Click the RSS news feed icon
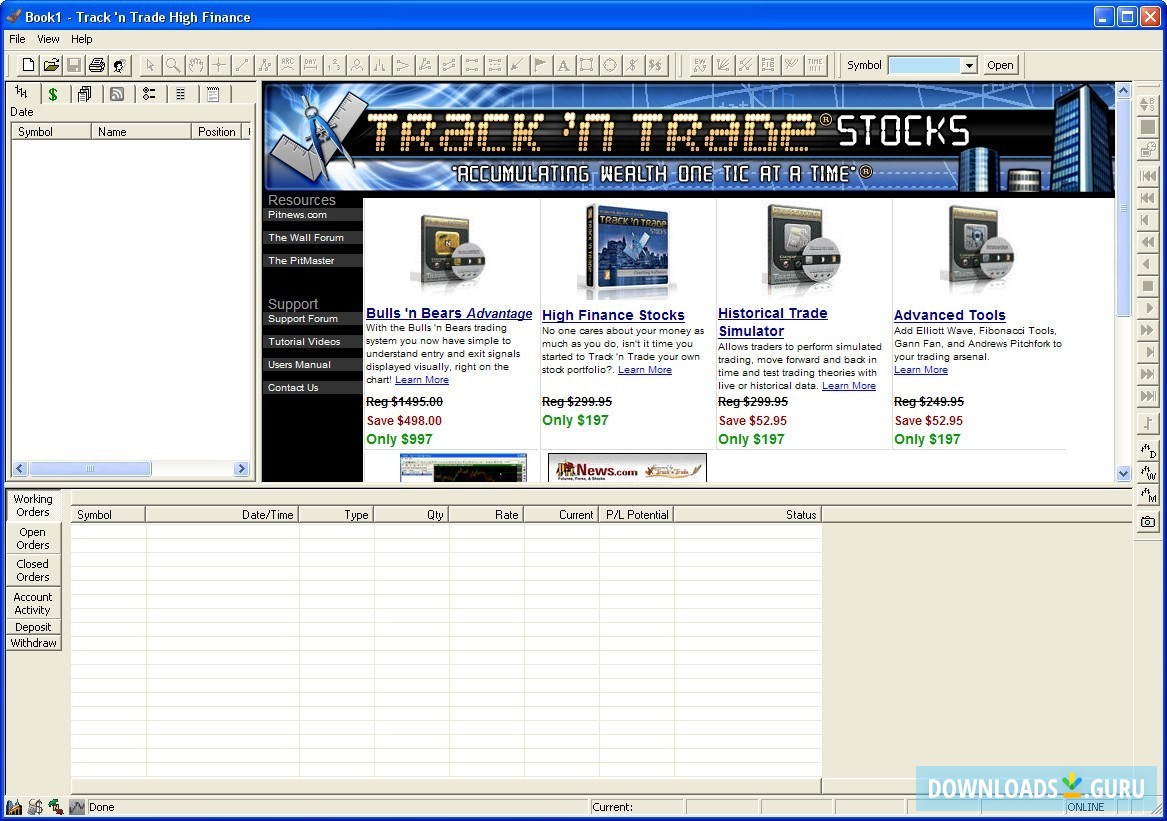Screen dimensions: 1167x821 click(x=116, y=93)
